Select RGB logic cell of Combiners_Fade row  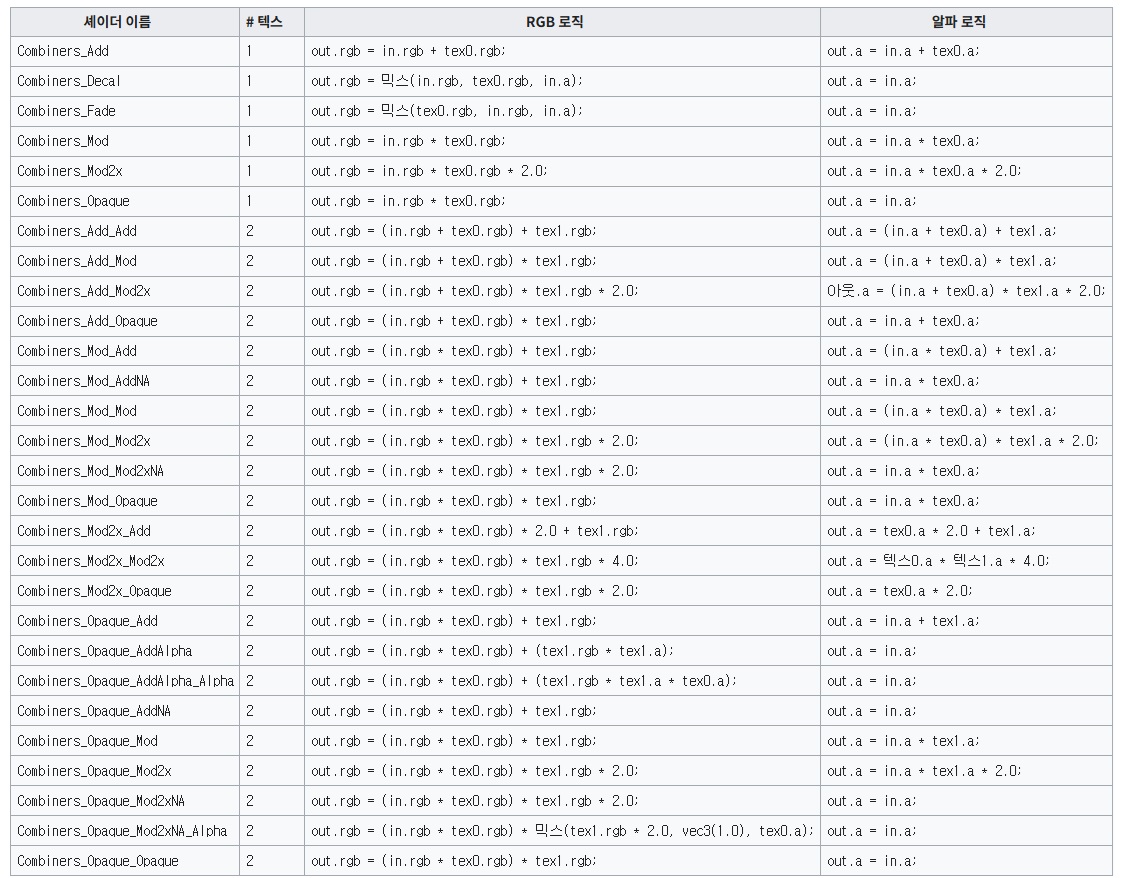tap(446, 111)
